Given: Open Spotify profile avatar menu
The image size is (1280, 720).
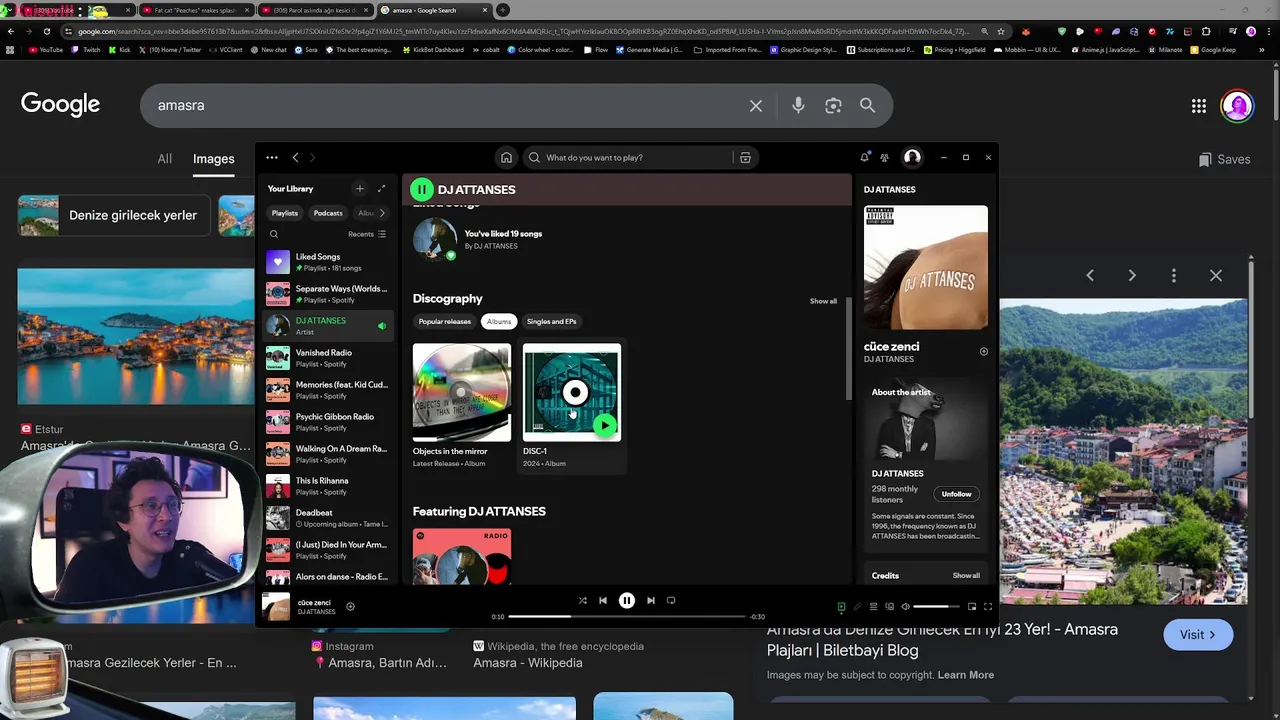Looking at the screenshot, I should (x=912, y=157).
